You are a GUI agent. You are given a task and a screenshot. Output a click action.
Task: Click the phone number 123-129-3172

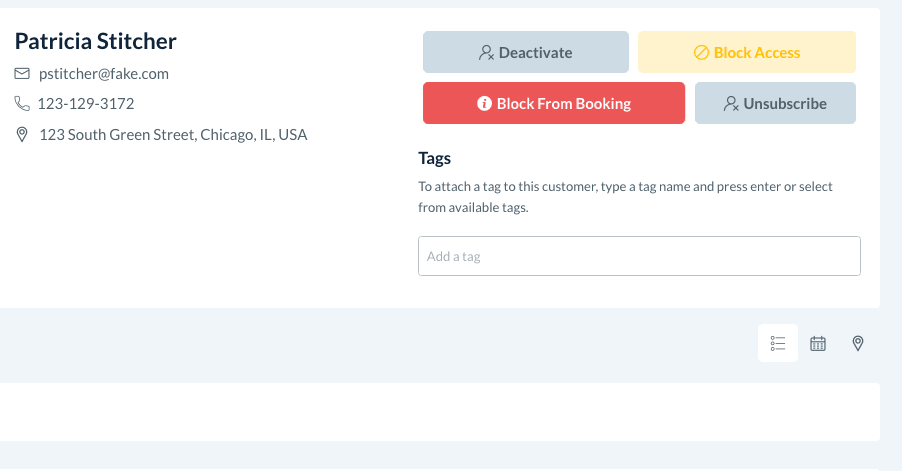(x=86, y=104)
